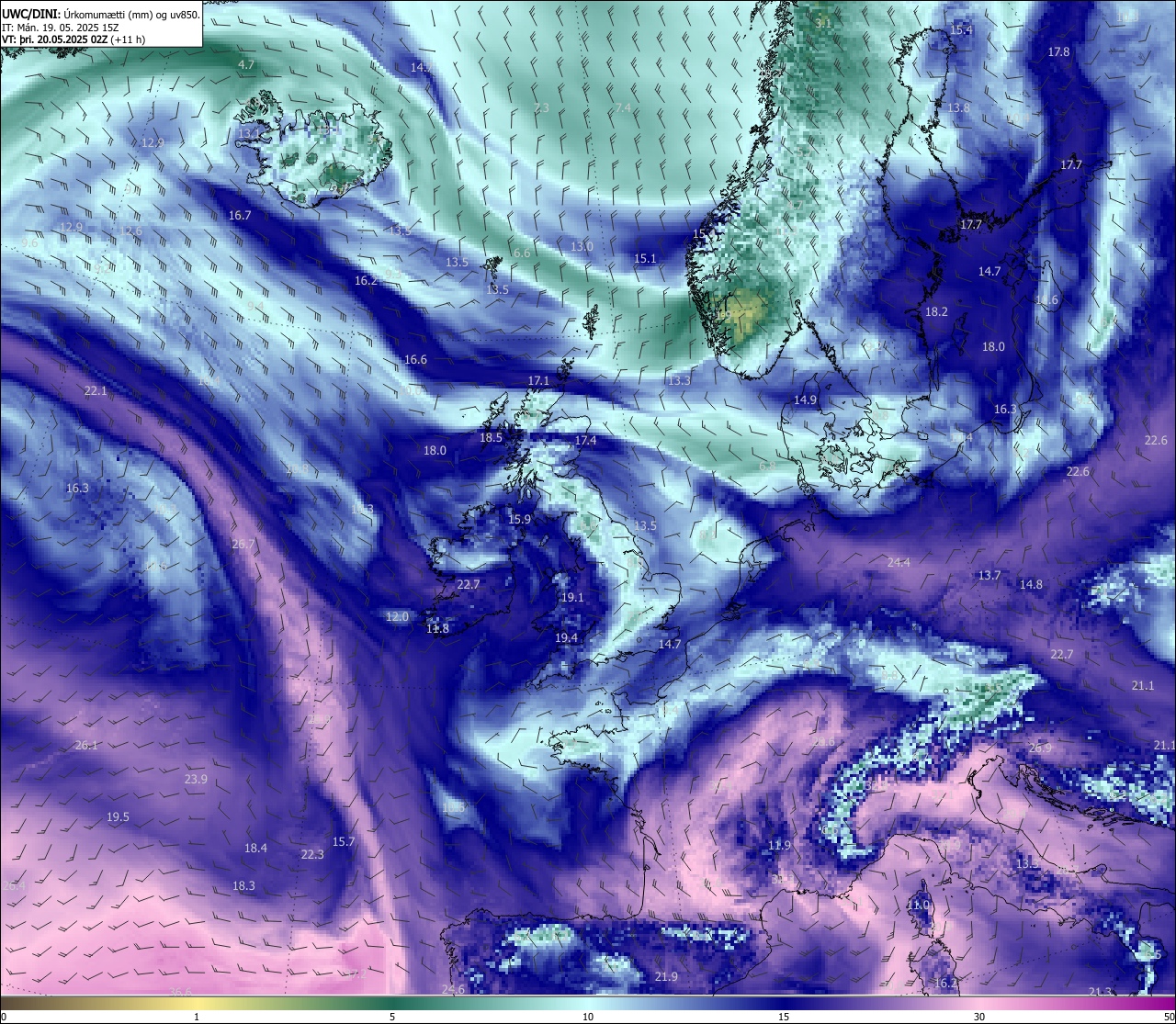Viewport: 1176px width, 1024px height.
Task: Click the 18.2 value label
Action: tap(936, 312)
